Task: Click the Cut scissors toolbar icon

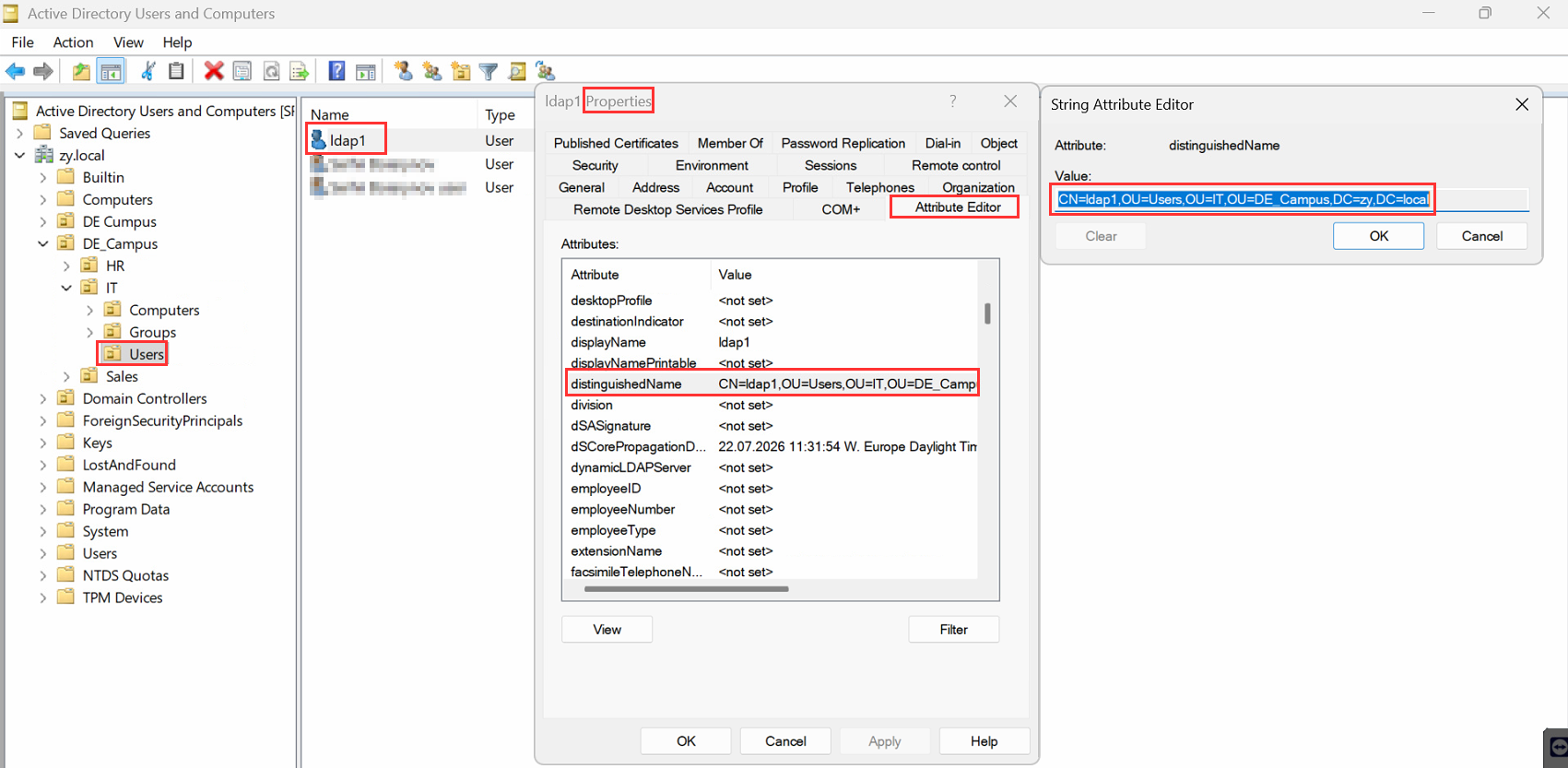Action: pos(148,71)
